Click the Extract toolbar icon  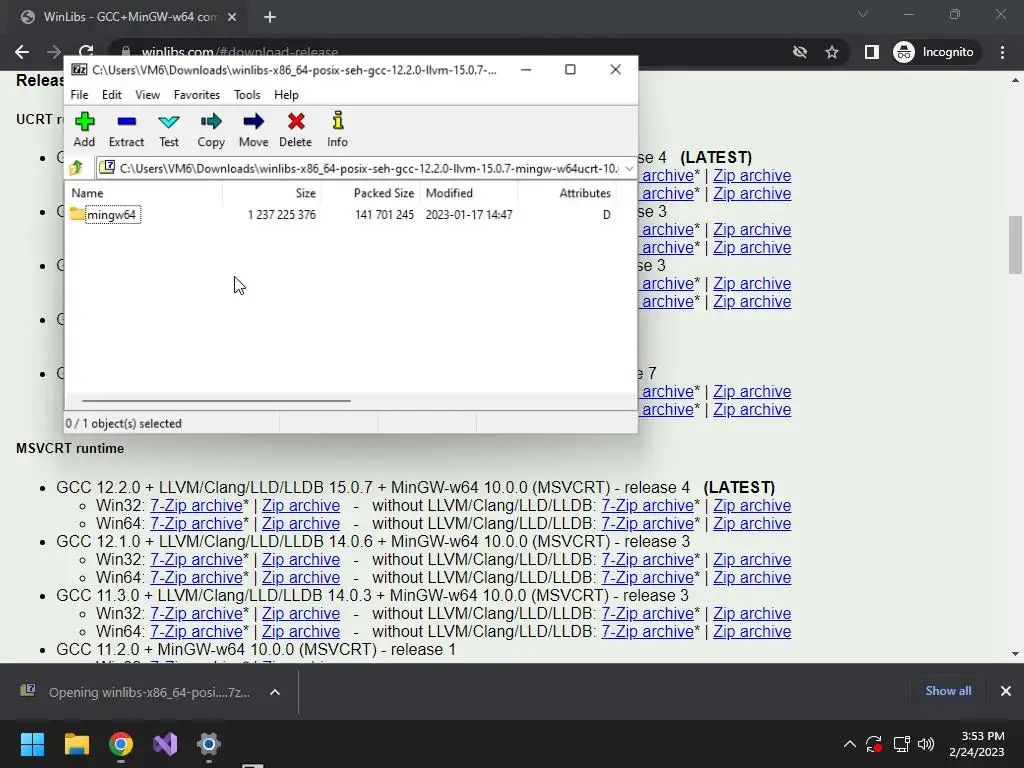[126, 129]
